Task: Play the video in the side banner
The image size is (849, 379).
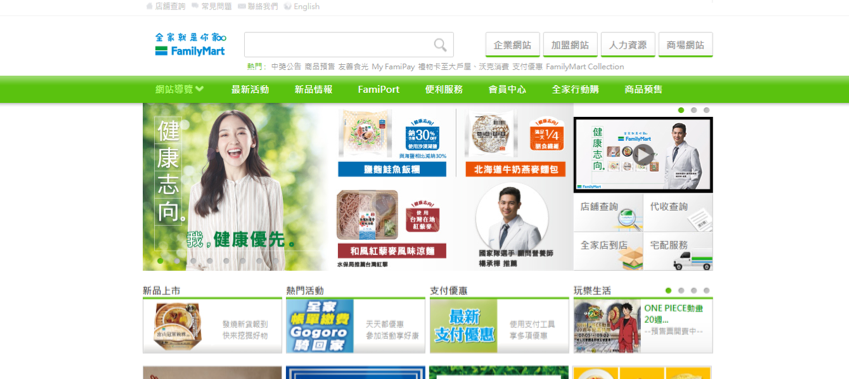Action: 643,155
